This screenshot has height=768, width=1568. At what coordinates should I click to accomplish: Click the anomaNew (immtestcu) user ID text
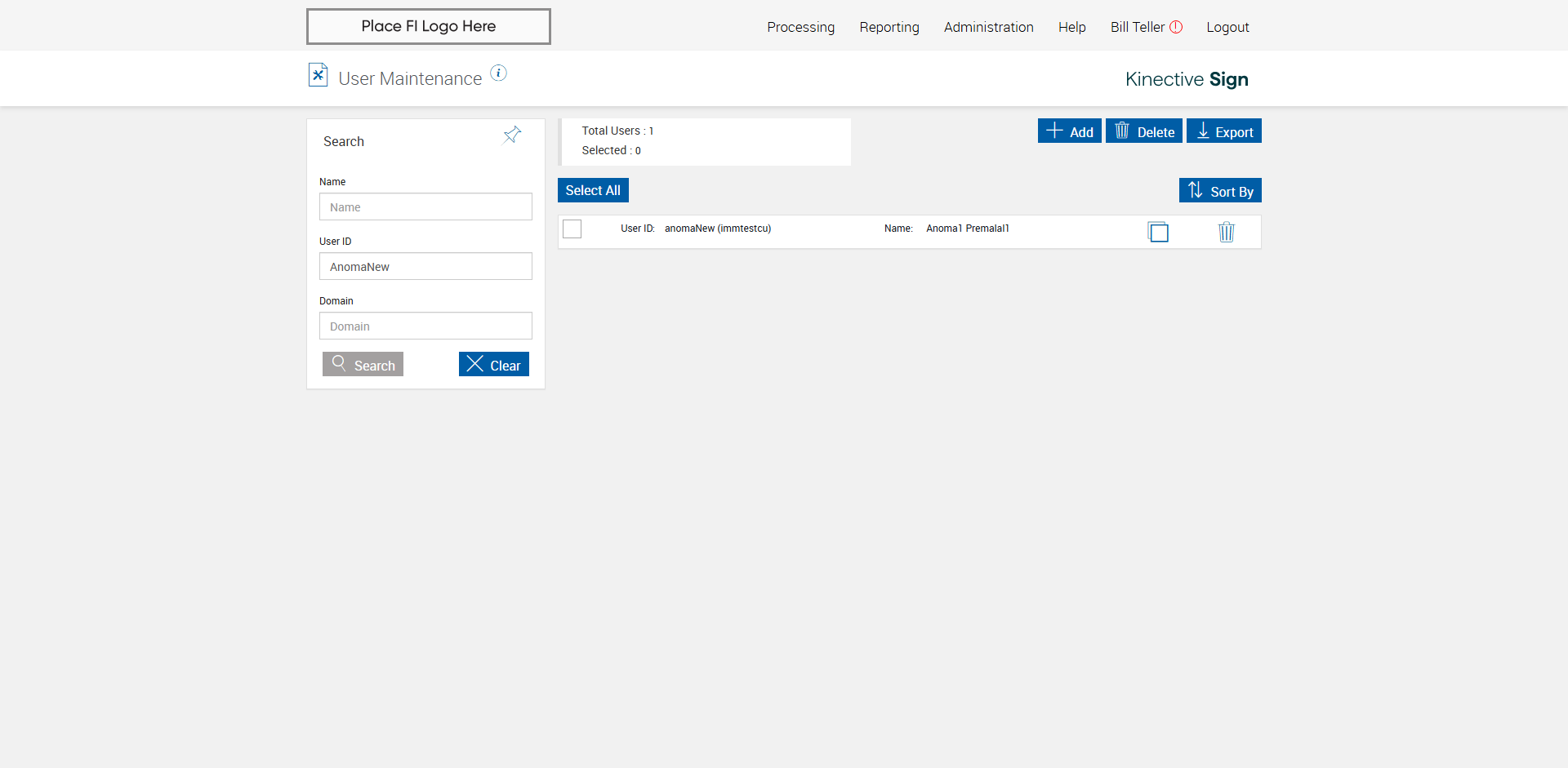718,229
